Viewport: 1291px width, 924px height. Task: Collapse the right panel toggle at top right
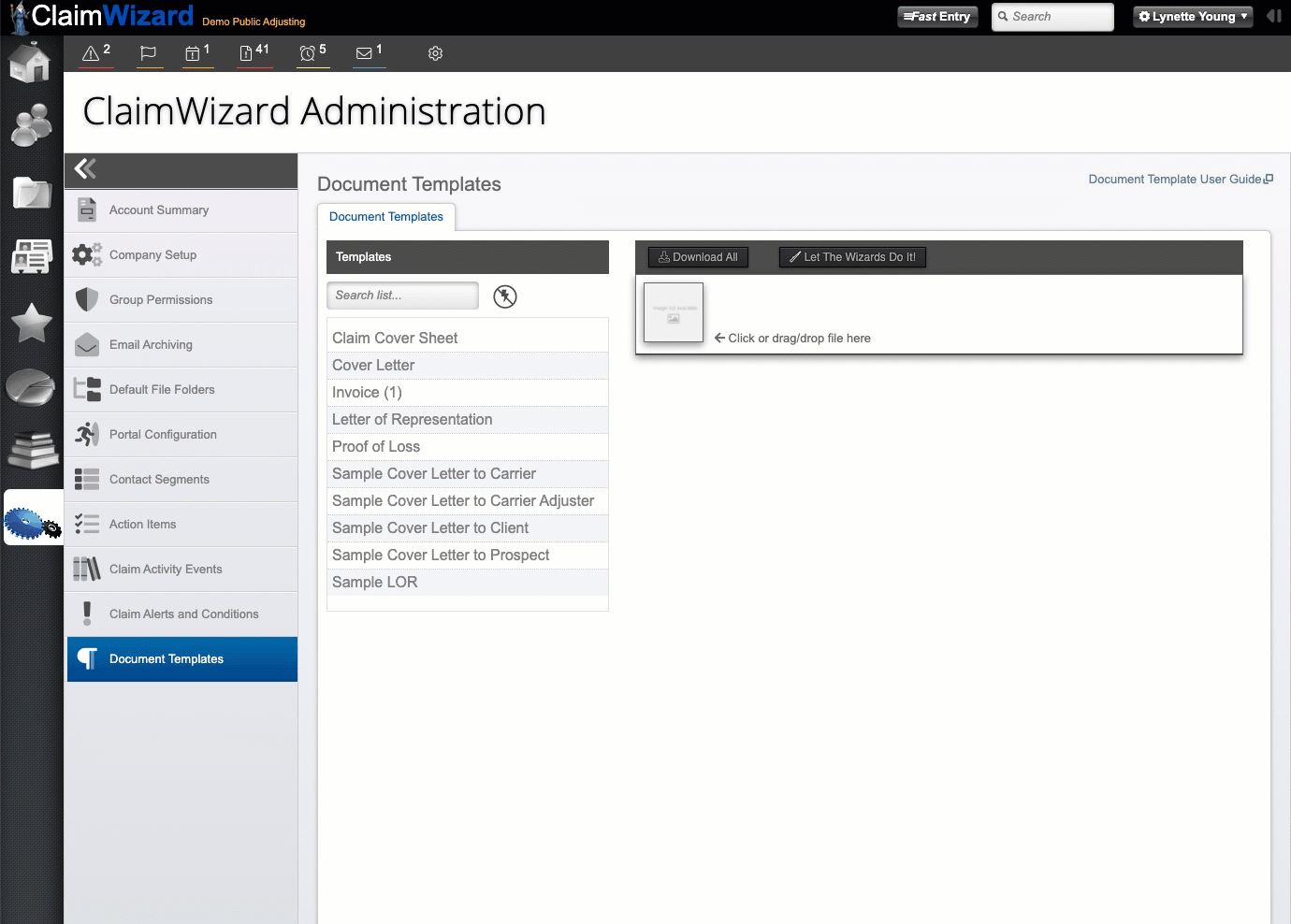tap(1273, 16)
